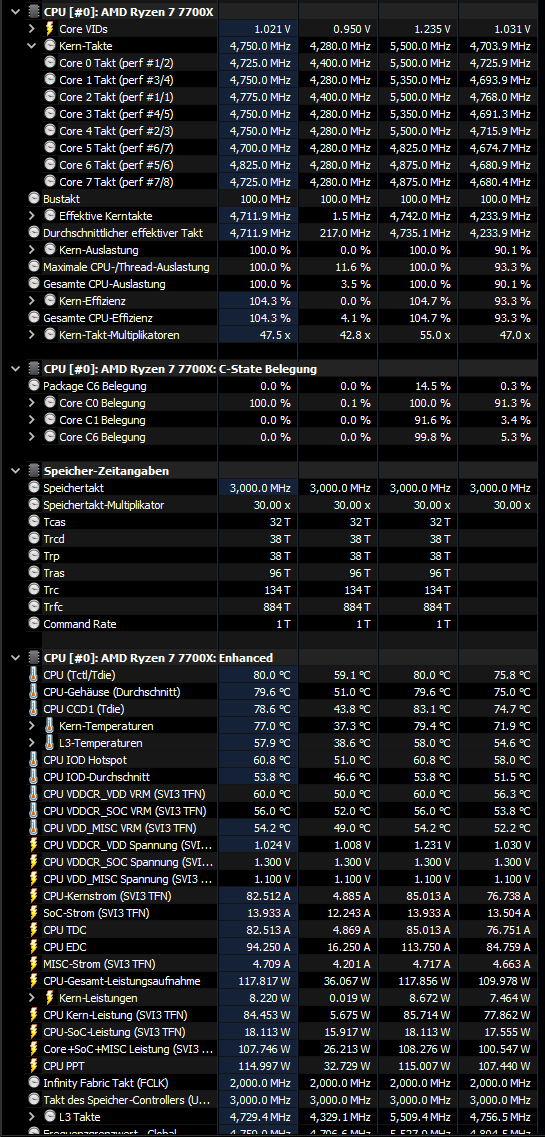Click the clock icon of Core 0 Takt
This screenshot has height=1137, width=545.
tap(49, 63)
